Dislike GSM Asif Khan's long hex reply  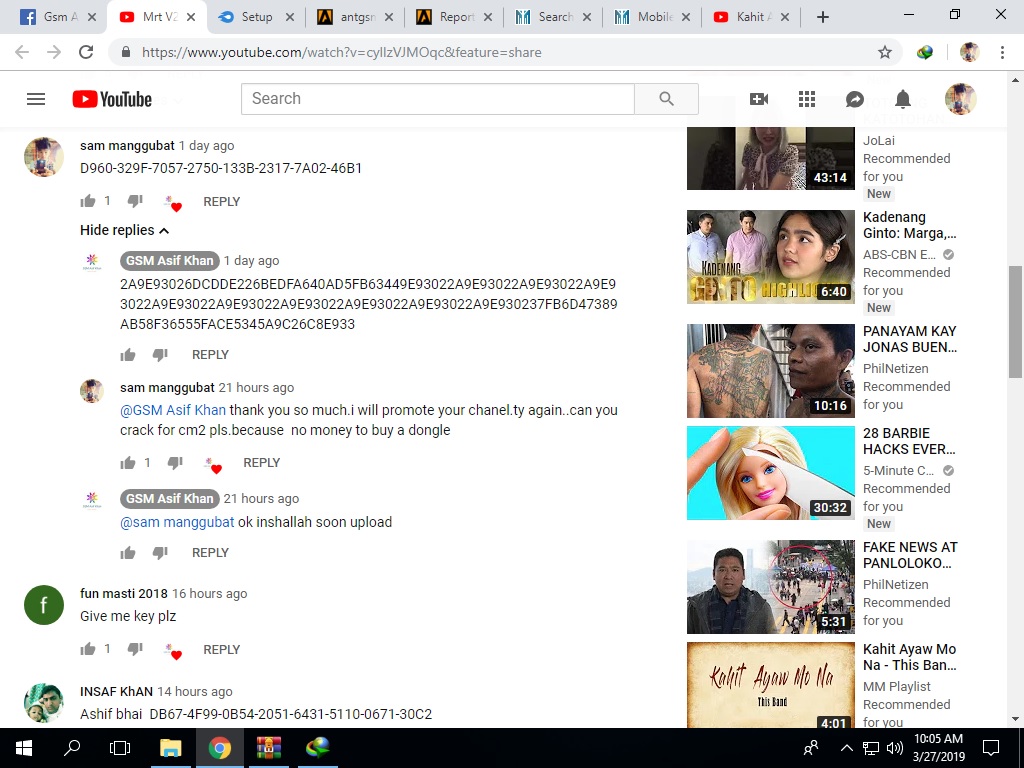[160, 355]
